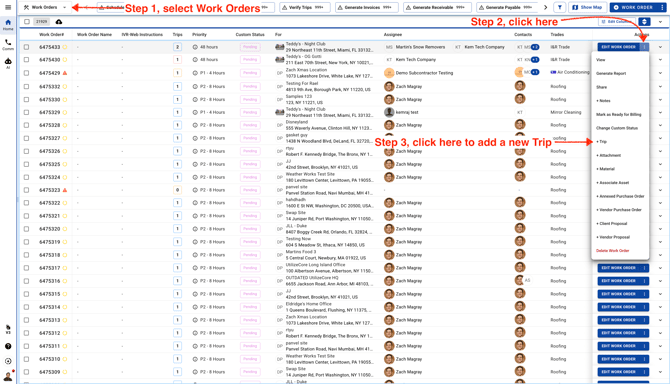Expand row details for 6475332

tap(660, 86)
